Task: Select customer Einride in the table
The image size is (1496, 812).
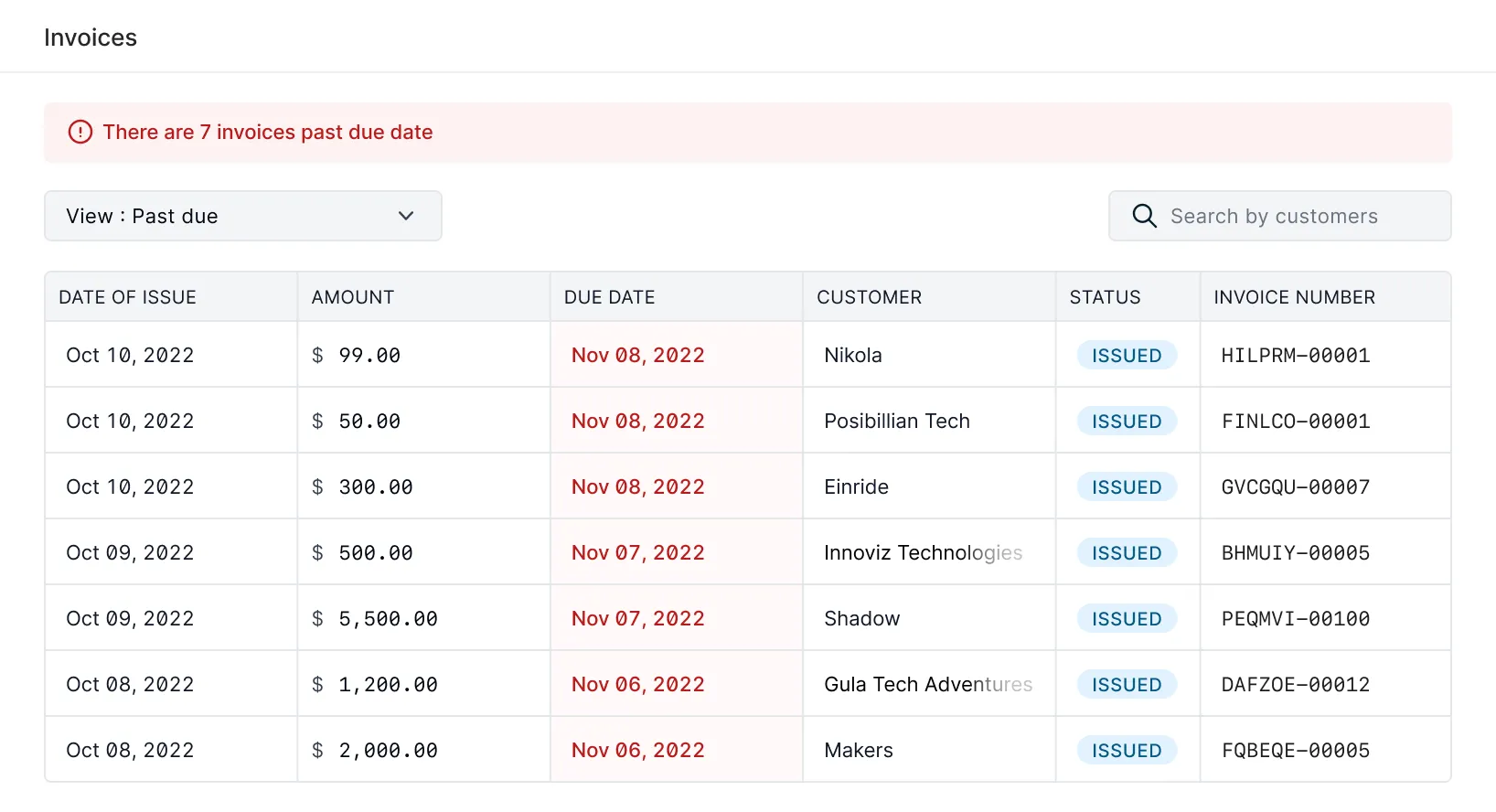Action: [856, 487]
